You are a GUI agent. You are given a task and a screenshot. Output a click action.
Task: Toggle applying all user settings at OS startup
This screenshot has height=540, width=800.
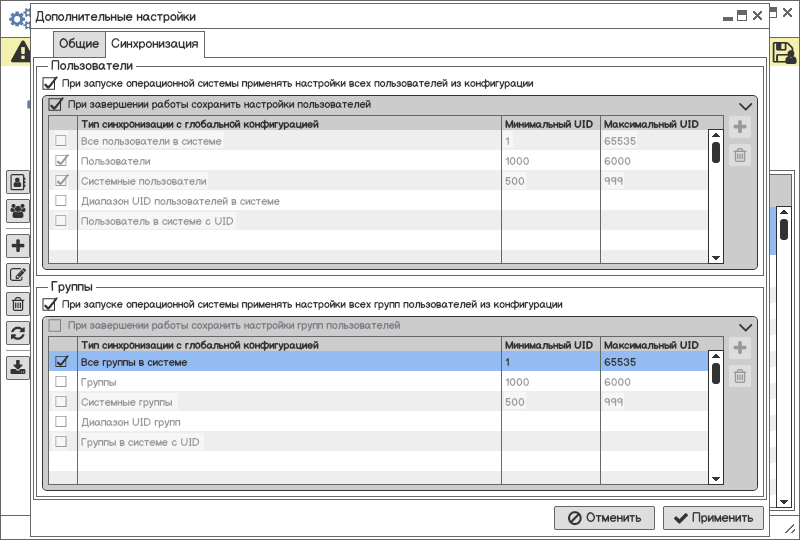[50, 84]
